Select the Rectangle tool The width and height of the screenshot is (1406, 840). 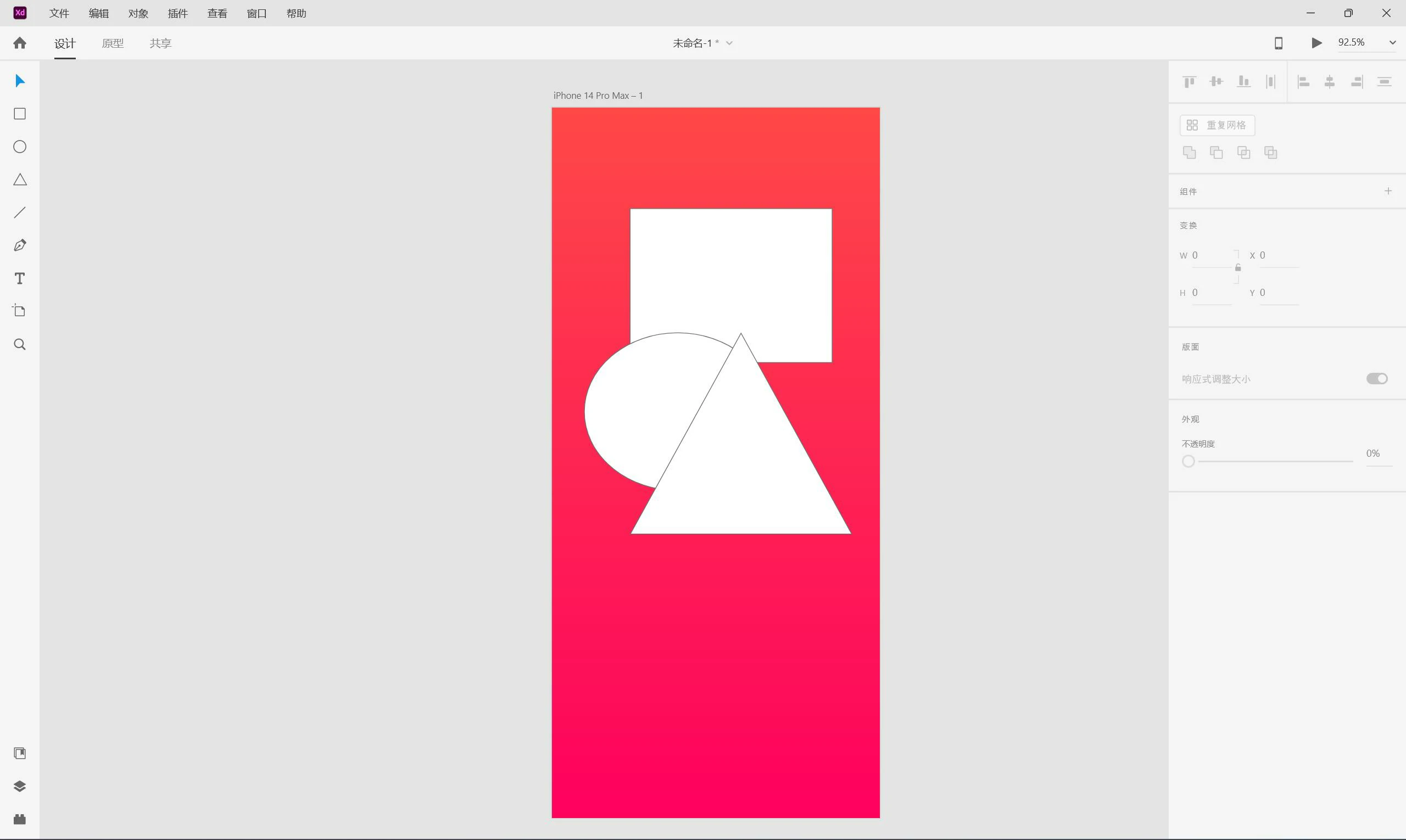pyautogui.click(x=20, y=114)
